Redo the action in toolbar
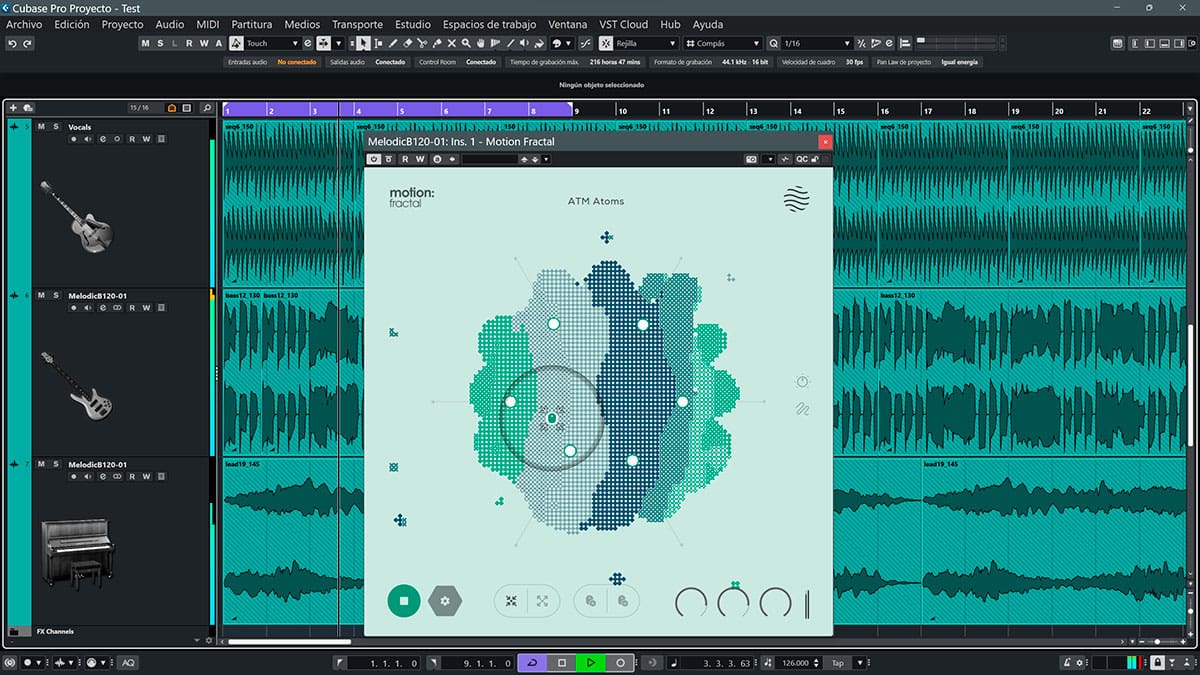The height and width of the screenshot is (675, 1200). point(27,43)
